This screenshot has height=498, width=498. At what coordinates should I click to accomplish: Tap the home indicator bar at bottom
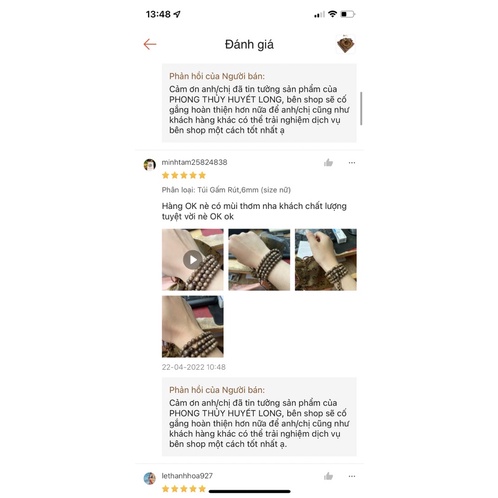coord(249,491)
